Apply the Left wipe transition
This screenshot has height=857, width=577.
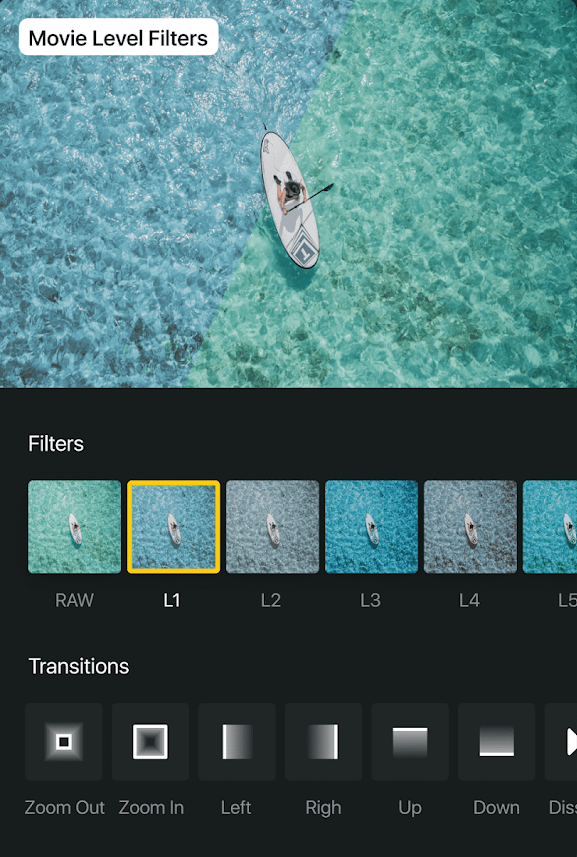click(237, 742)
